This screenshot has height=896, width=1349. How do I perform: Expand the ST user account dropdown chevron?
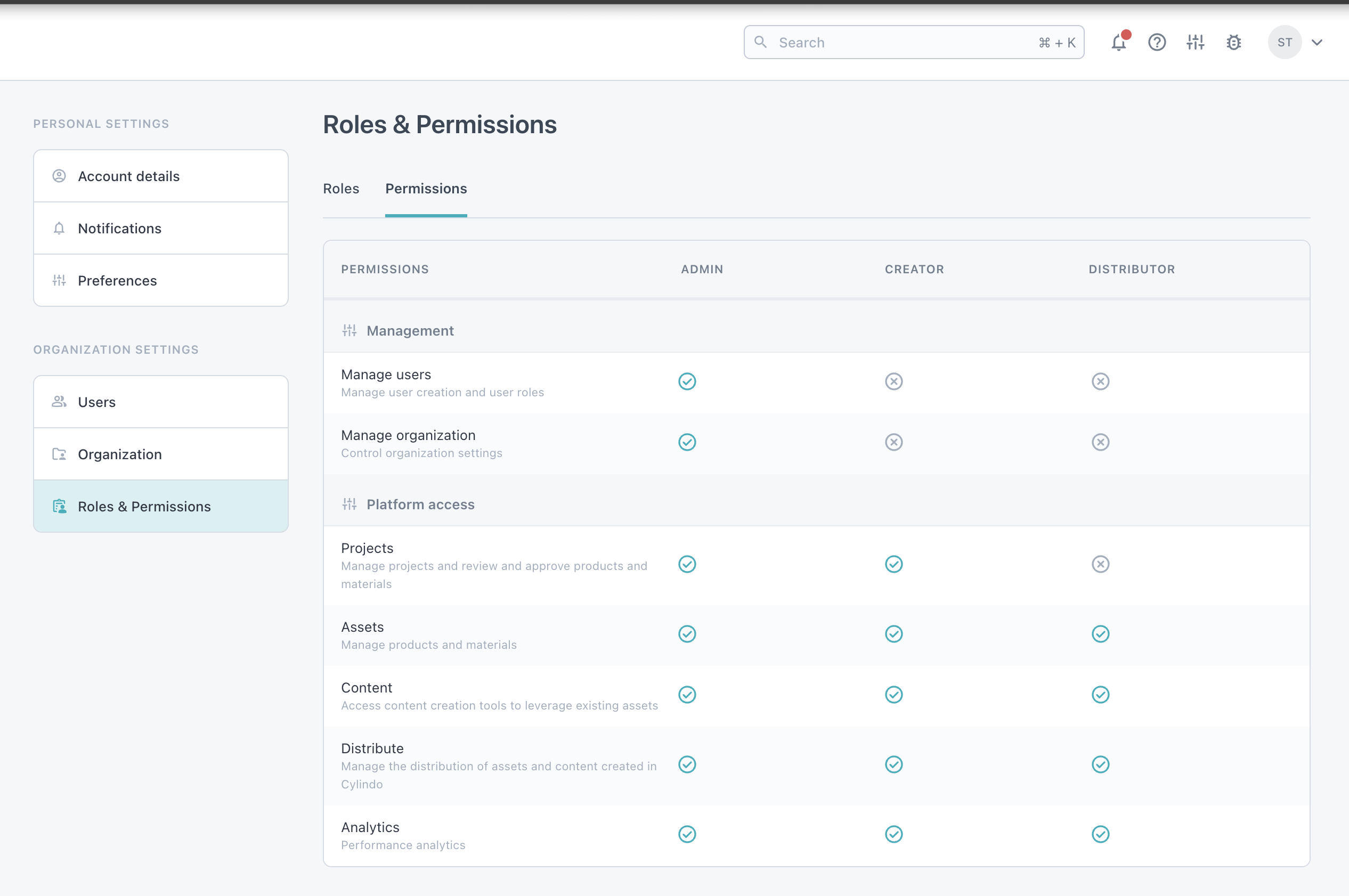[x=1317, y=42]
